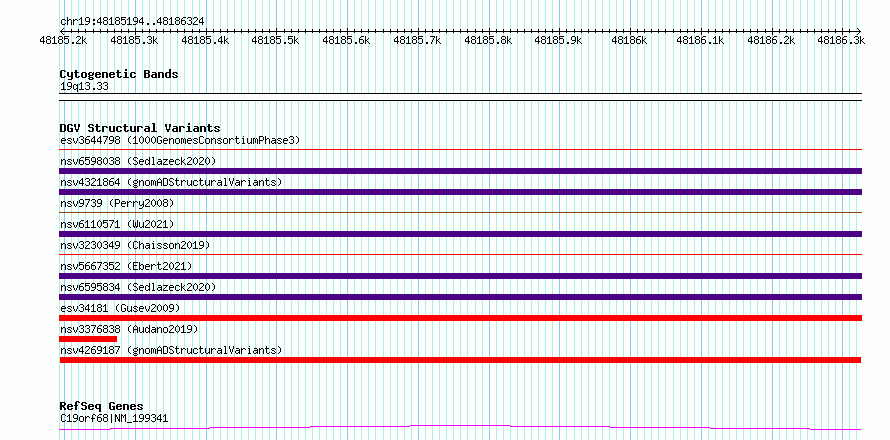This screenshot has height=440, width=890.
Task: Open the nsv6110571 Wu2021 variant label
Action: [117, 224]
